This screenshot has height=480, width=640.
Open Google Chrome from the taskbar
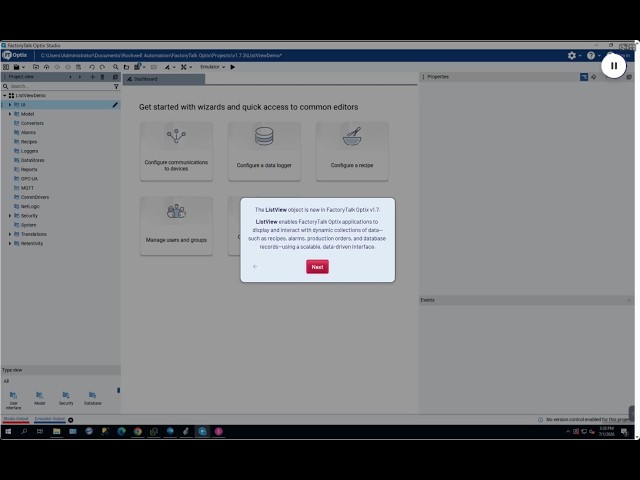pyautogui.click(x=138, y=431)
